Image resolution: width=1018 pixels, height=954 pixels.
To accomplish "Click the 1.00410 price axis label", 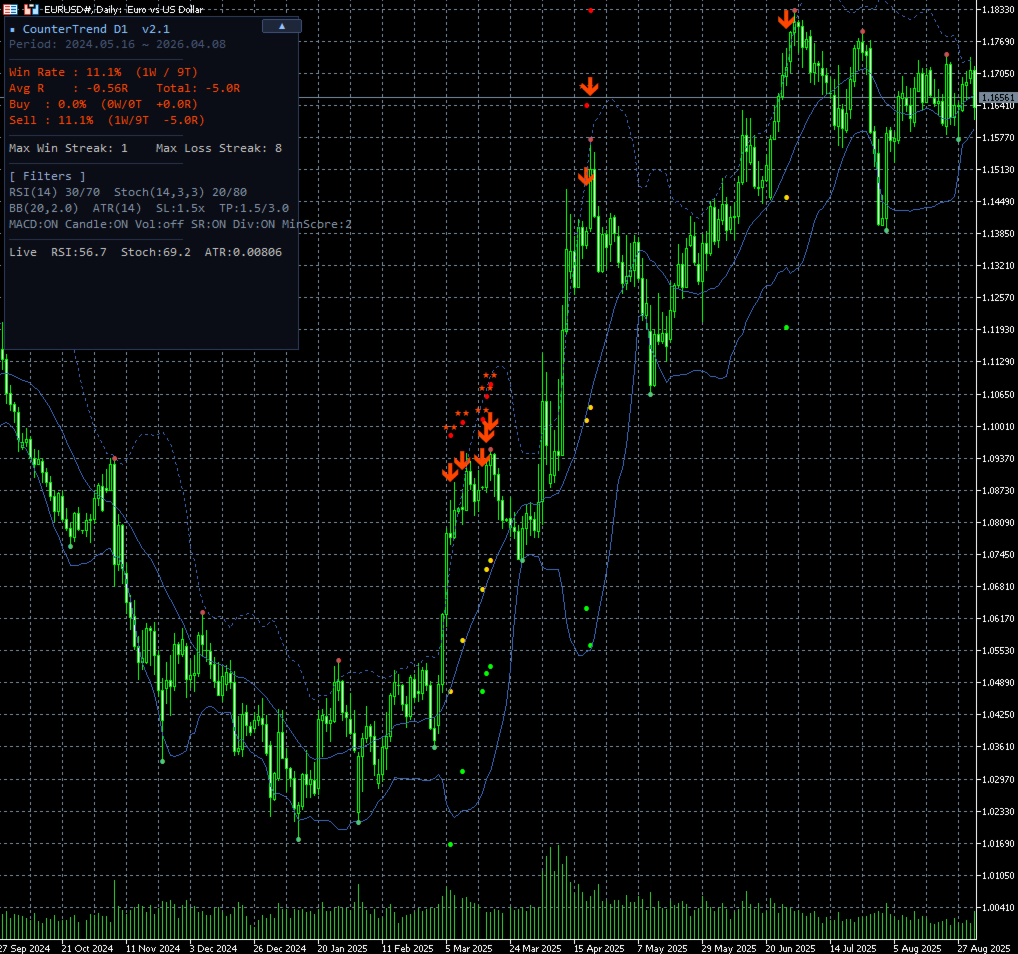I will point(998,908).
